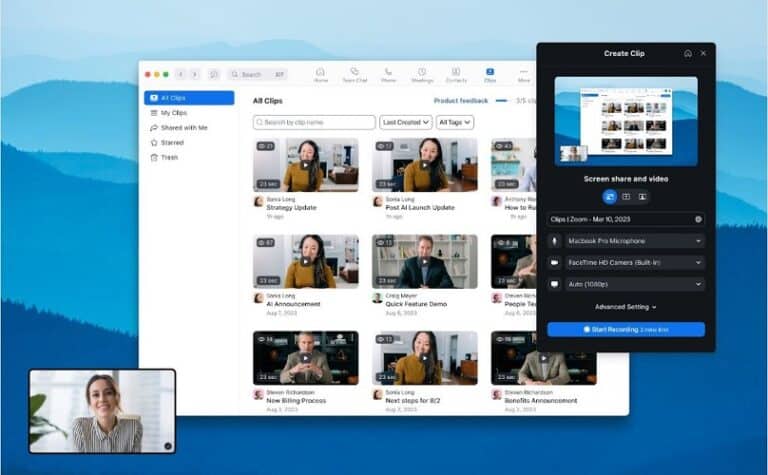Screen dimensions: 768x475
Task: Open the Quick Feature Demo title
Action: click(x=416, y=304)
